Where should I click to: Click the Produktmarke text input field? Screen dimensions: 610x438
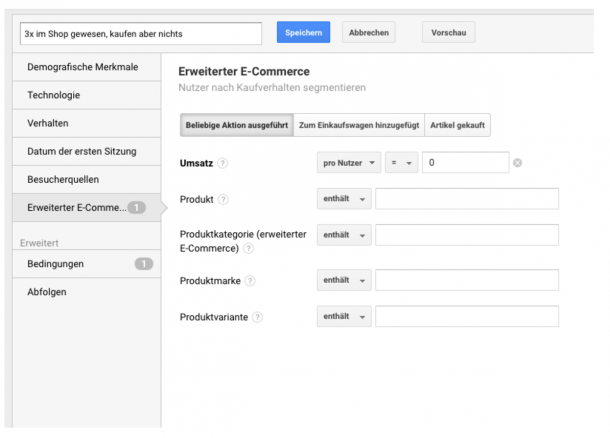[x=467, y=280]
